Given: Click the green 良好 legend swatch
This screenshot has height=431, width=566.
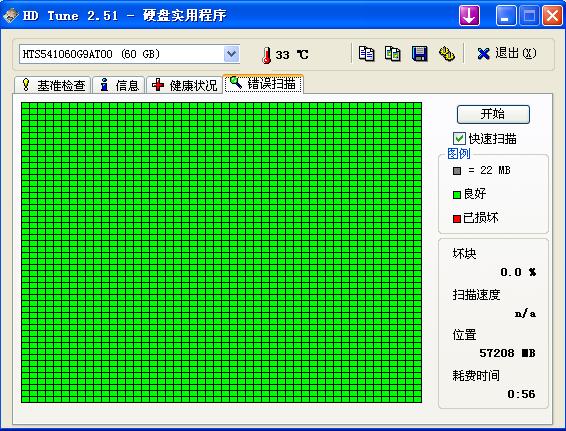Looking at the screenshot, I should 457,195.
